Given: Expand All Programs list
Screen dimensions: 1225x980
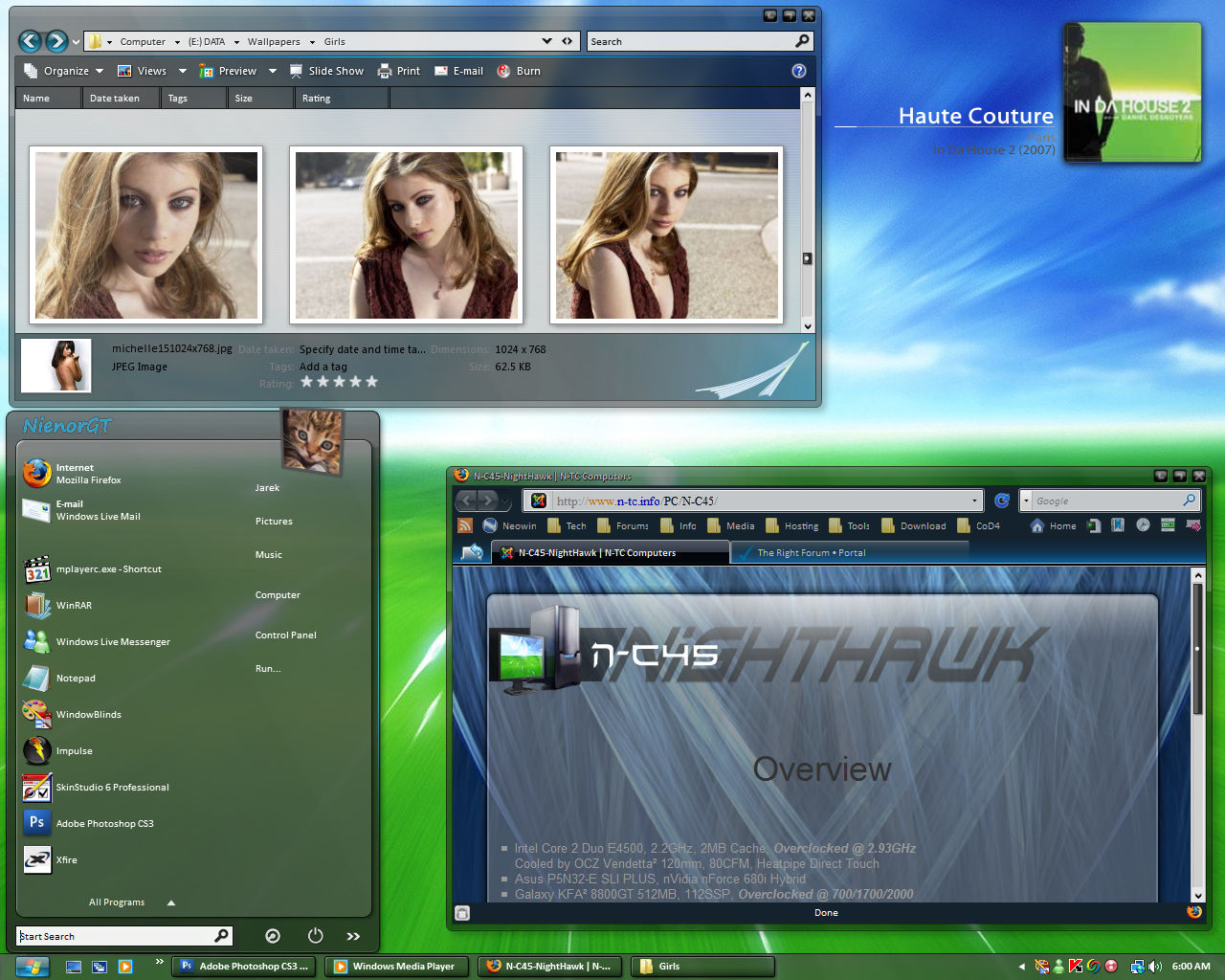Looking at the screenshot, I should click(x=132, y=902).
